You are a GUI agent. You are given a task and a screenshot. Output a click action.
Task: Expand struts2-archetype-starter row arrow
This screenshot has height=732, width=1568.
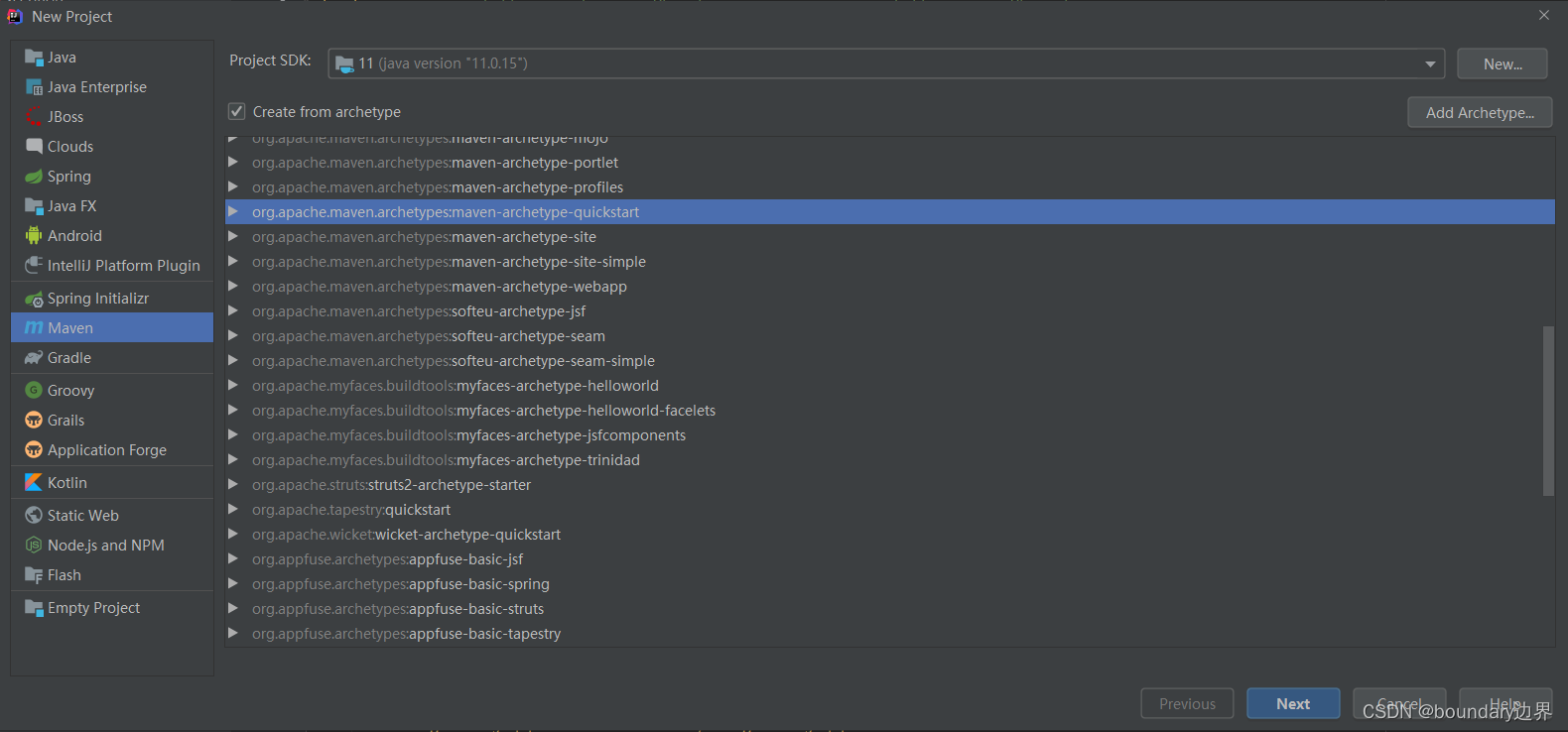233,485
